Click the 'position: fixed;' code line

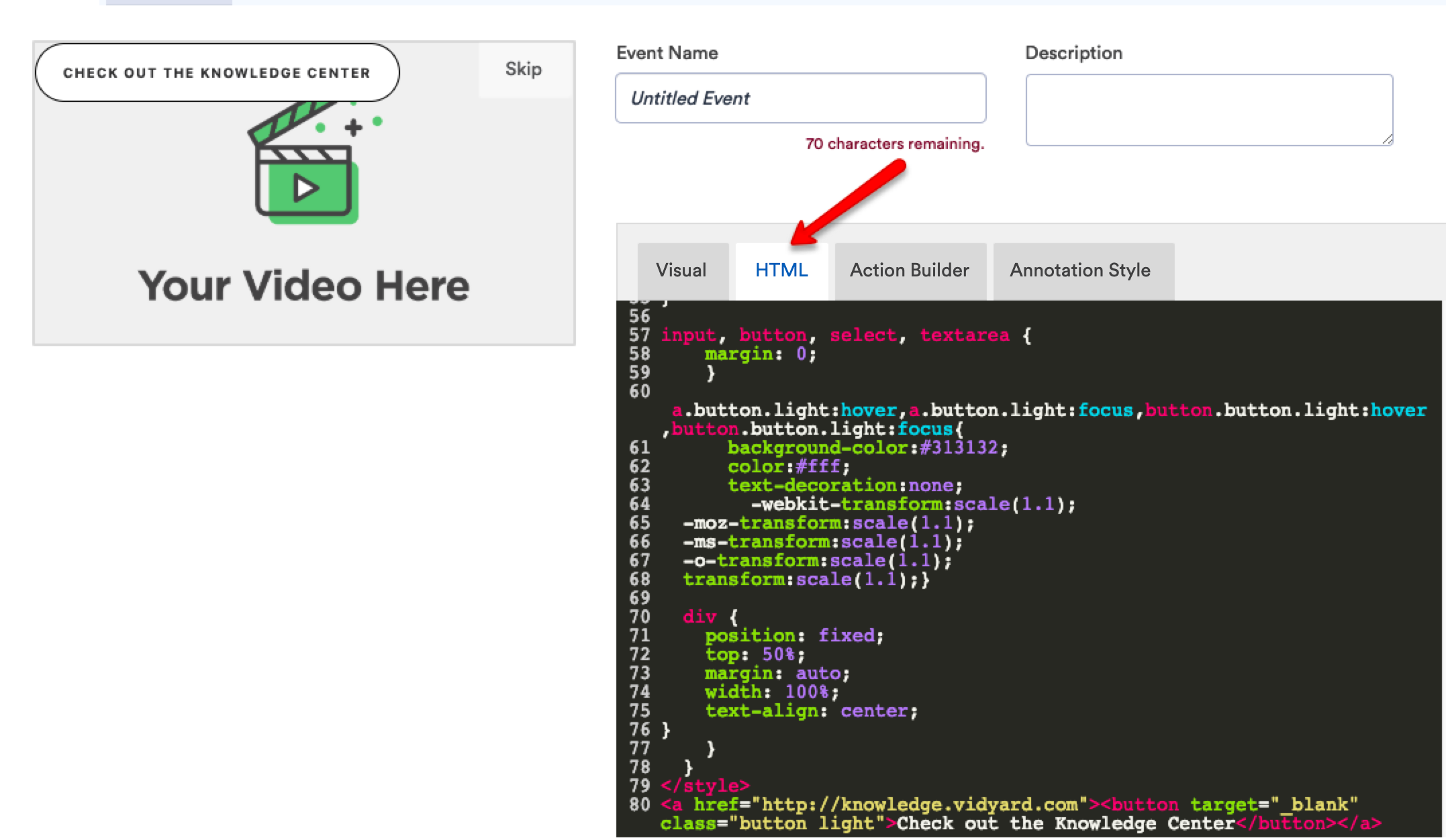pyautogui.click(x=794, y=635)
